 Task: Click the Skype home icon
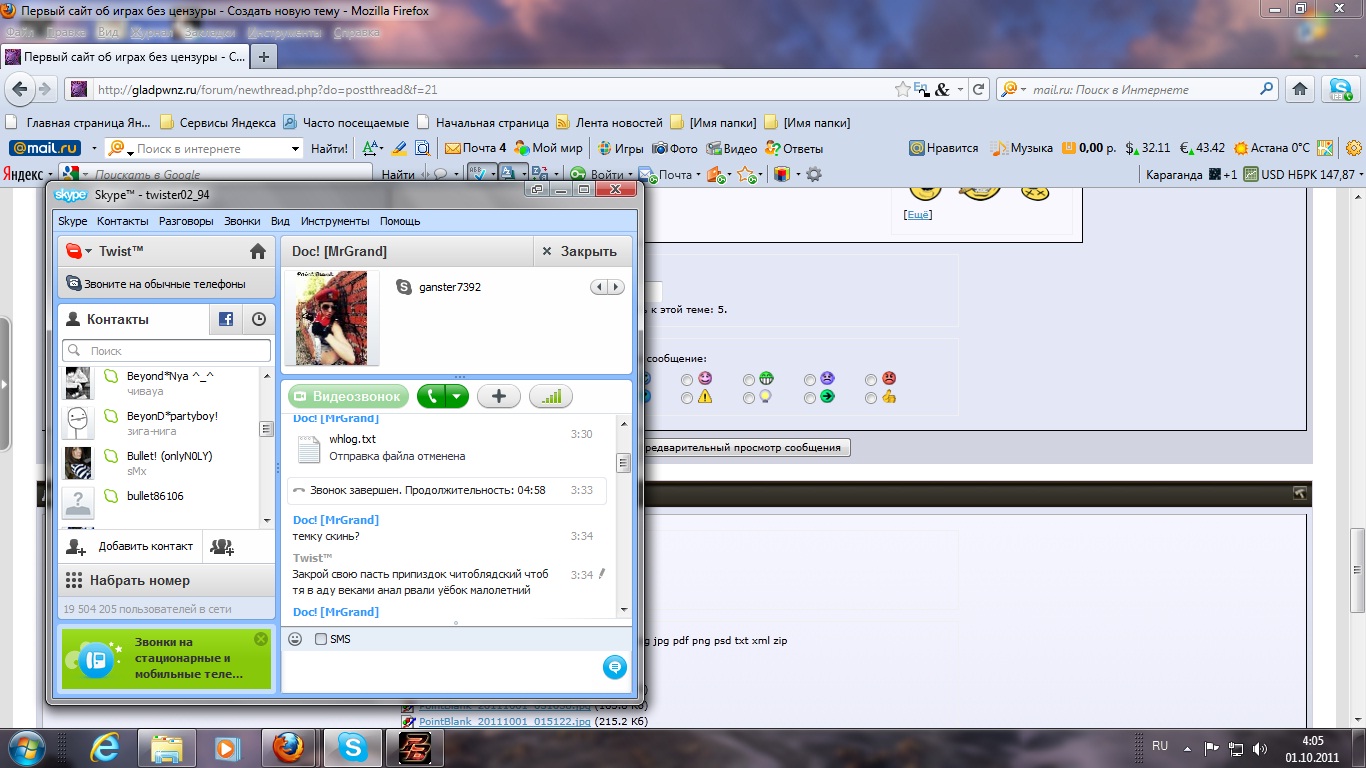click(257, 251)
